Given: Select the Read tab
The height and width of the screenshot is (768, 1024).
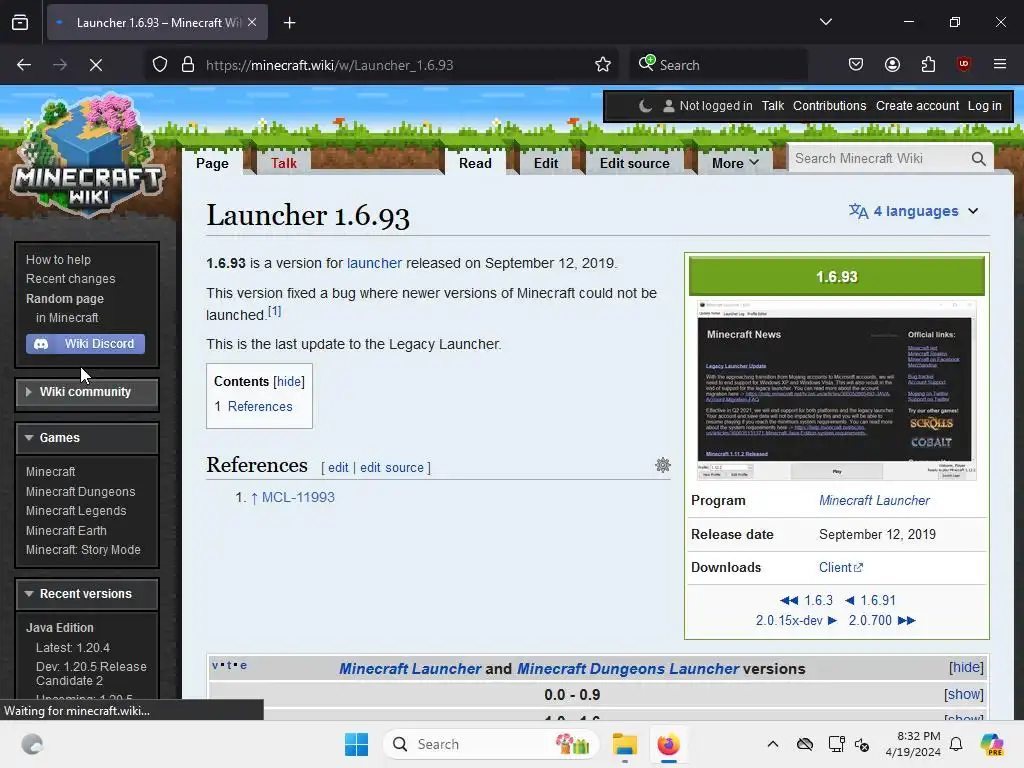Looking at the screenshot, I should (x=475, y=163).
